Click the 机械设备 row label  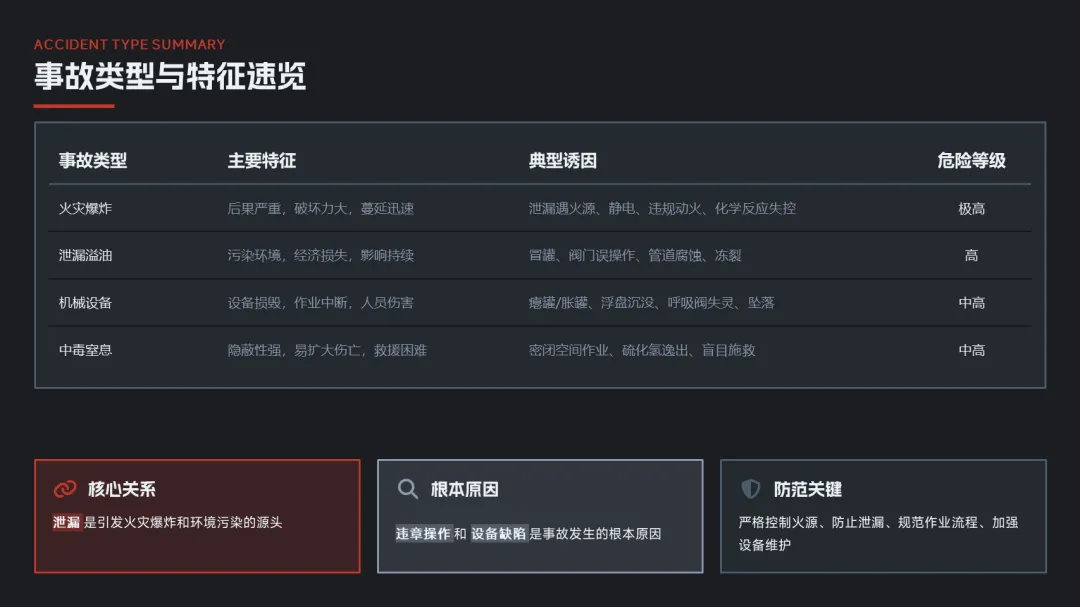pyautogui.click(x=85, y=302)
